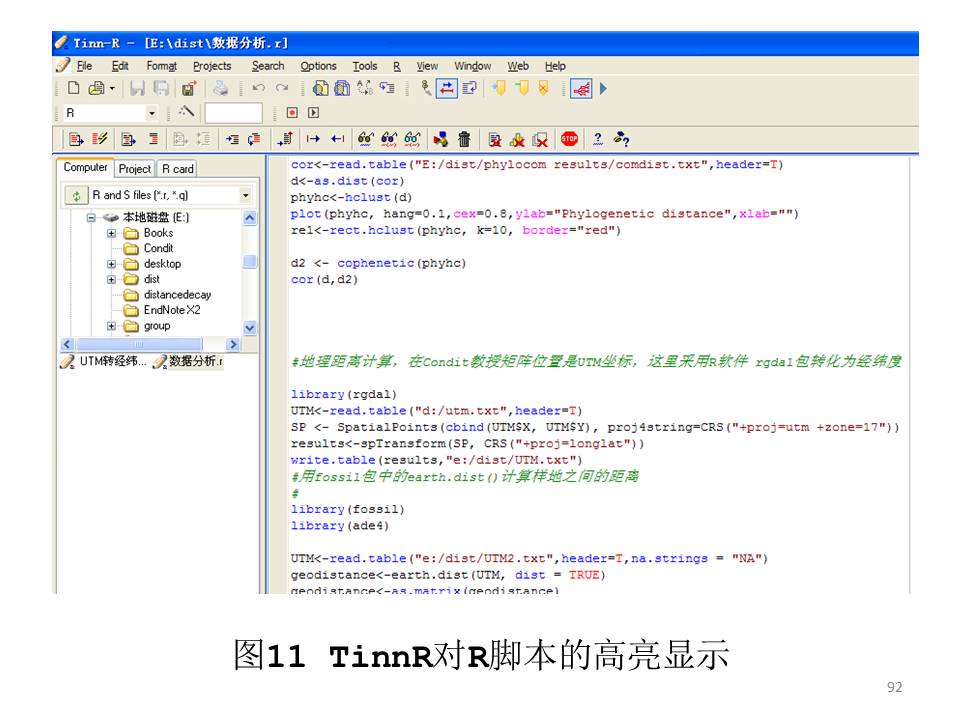Click the macro record button

(292, 114)
